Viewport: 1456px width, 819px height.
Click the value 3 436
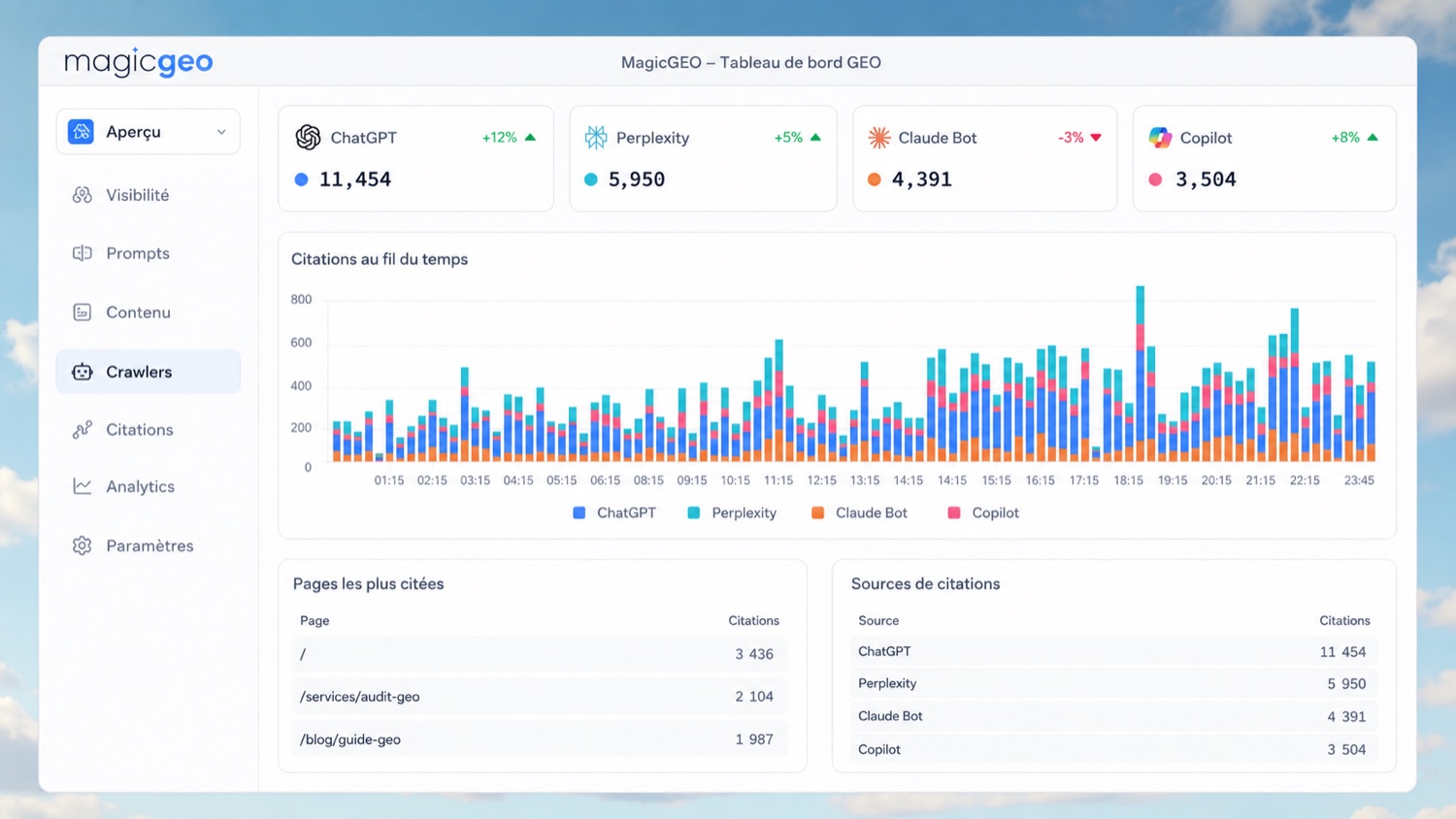(x=754, y=654)
